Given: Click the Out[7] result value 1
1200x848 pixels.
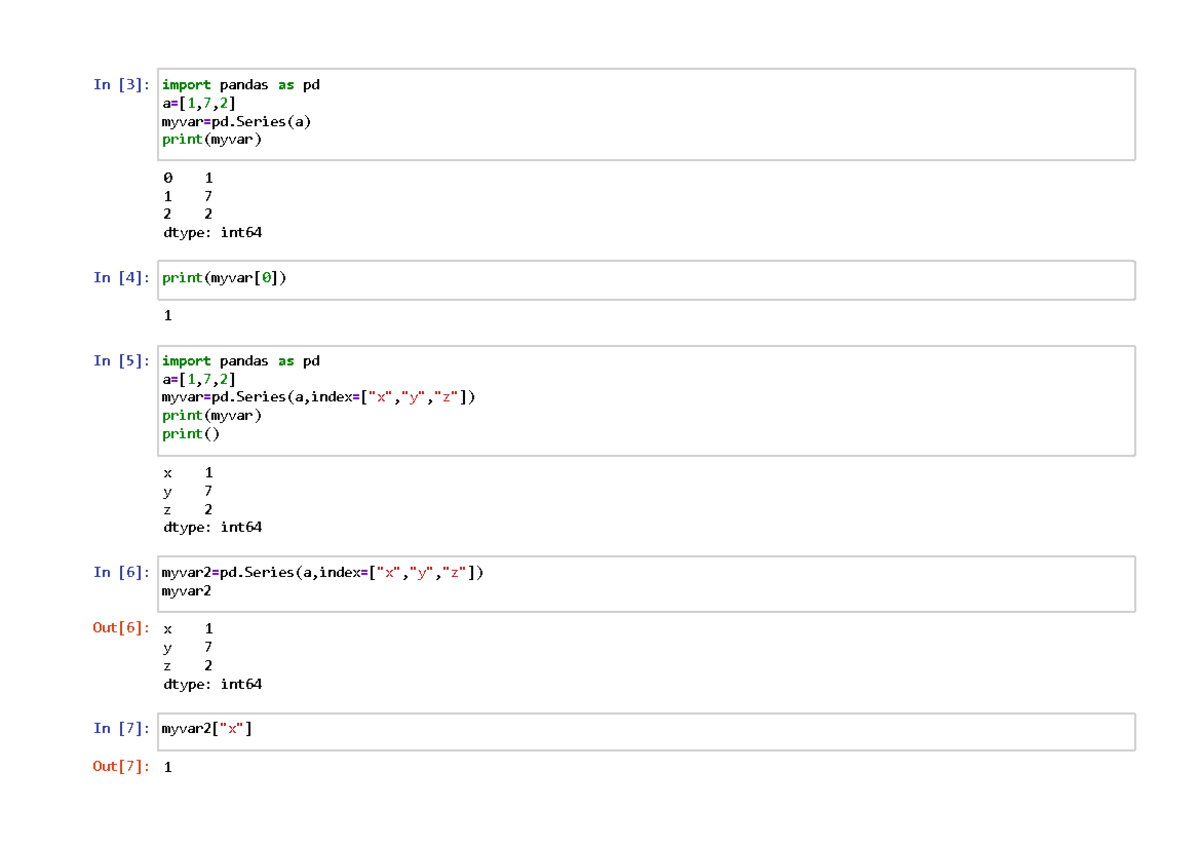Looking at the screenshot, I should 168,767.
